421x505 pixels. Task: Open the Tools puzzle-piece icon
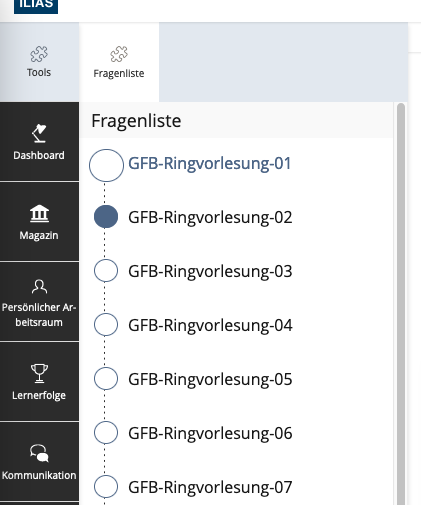(39, 54)
